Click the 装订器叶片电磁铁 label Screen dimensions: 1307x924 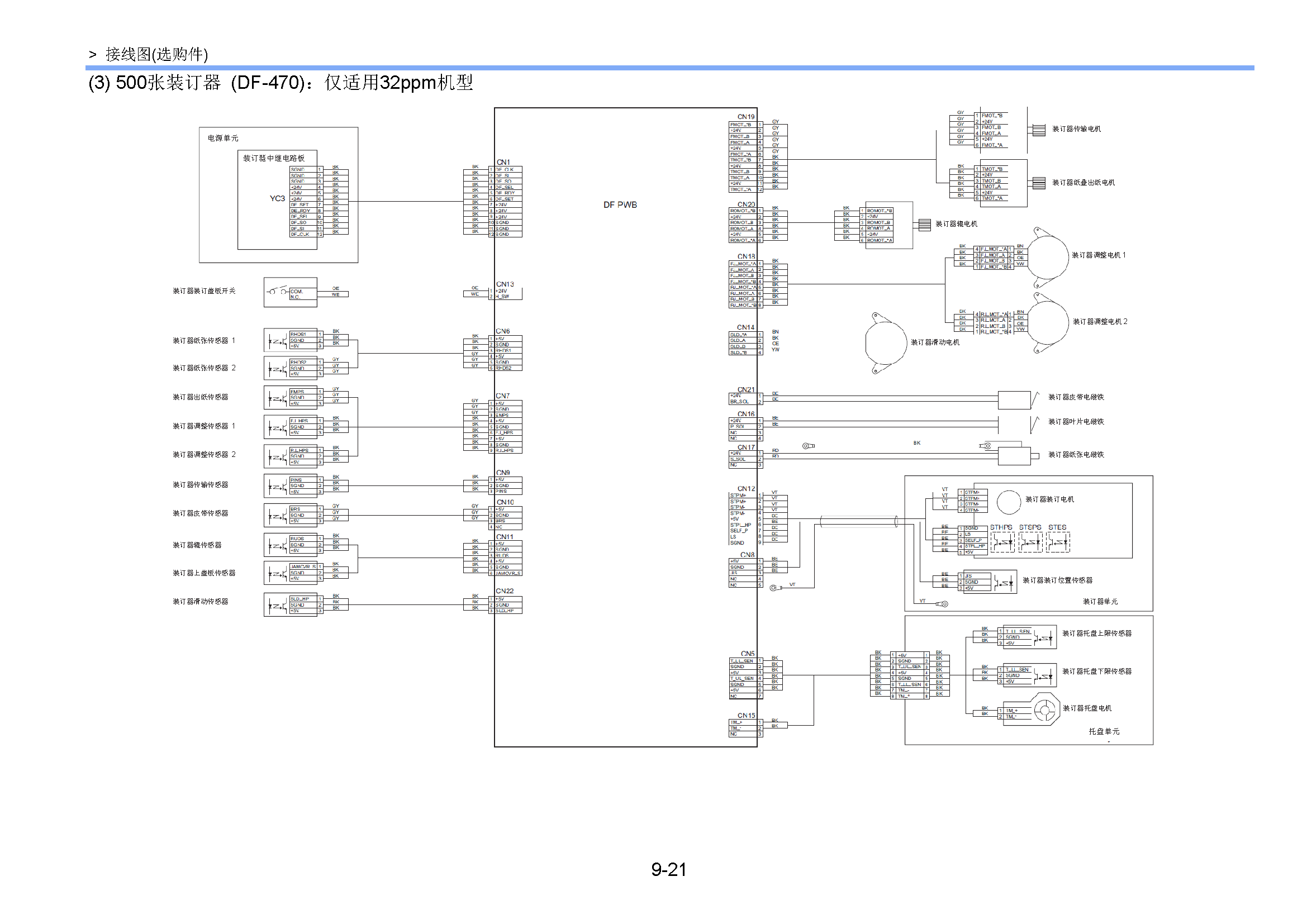coord(1076,421)
